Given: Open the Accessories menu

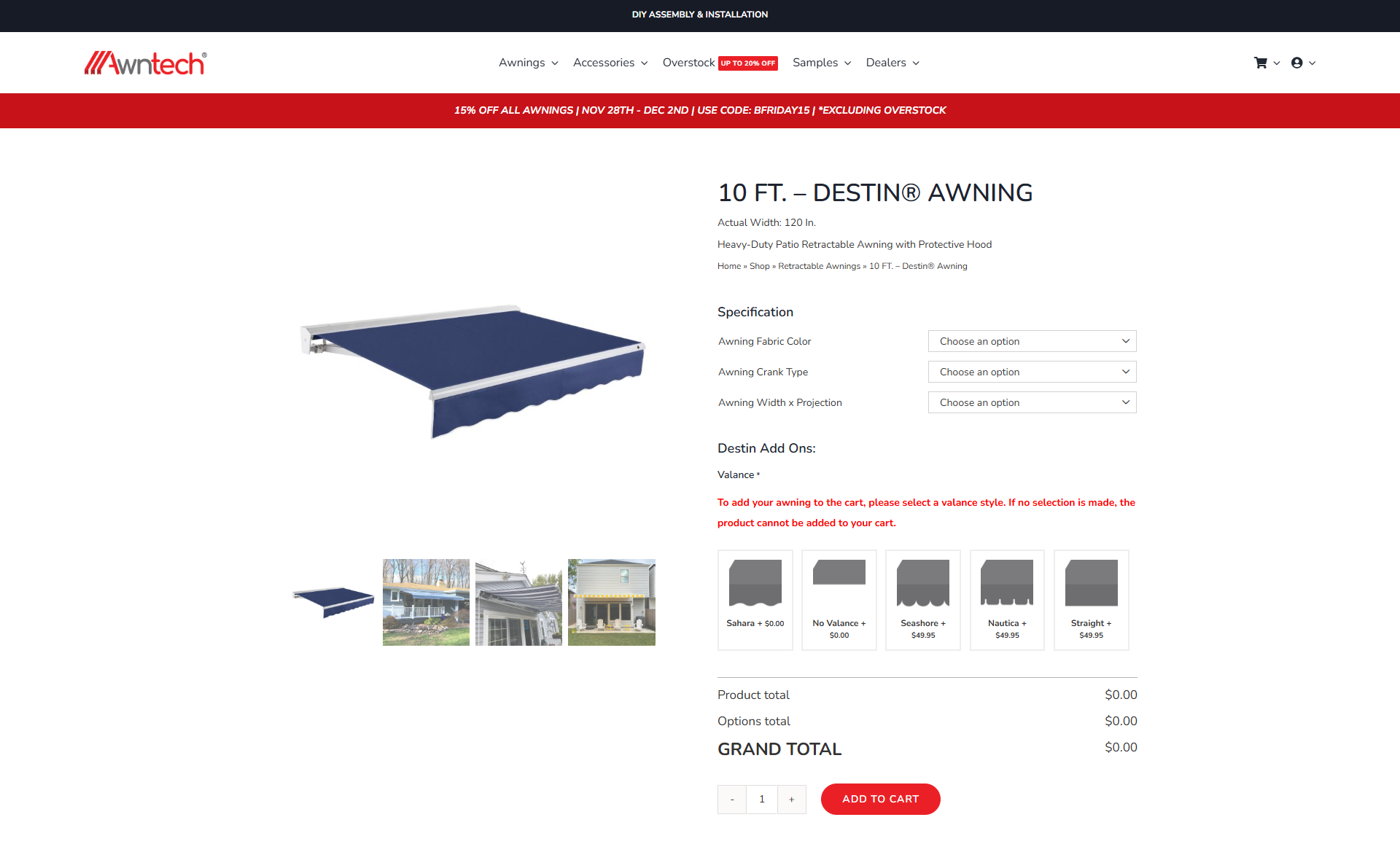Looking at the screenshot, I should (610, 63).
